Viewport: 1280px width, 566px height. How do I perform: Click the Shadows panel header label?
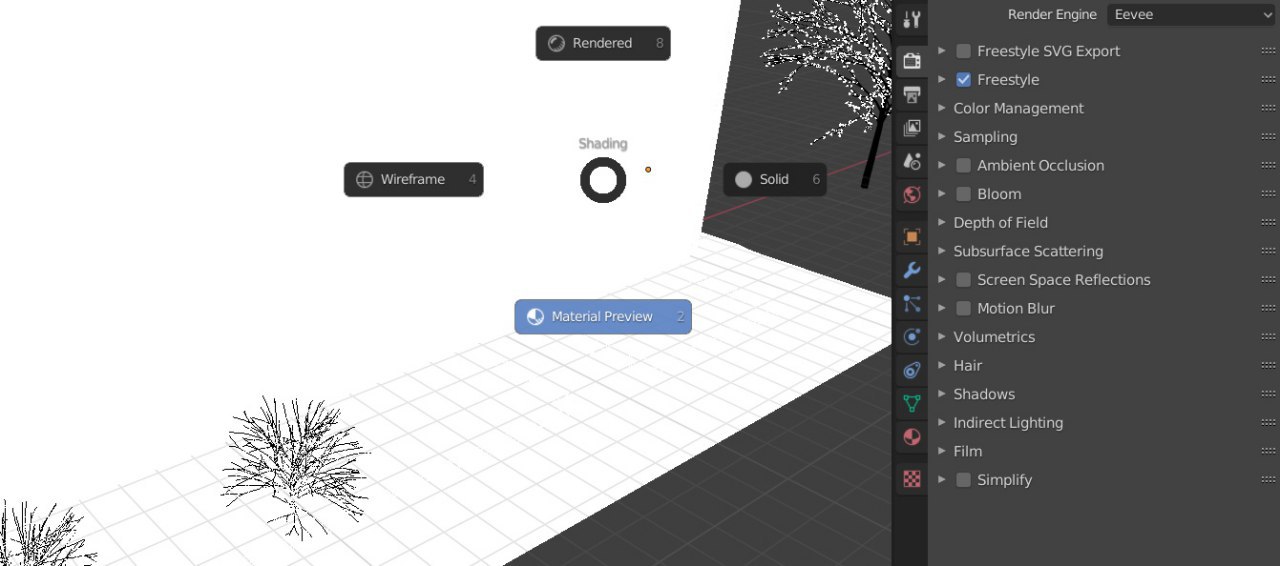click(984, 394)
